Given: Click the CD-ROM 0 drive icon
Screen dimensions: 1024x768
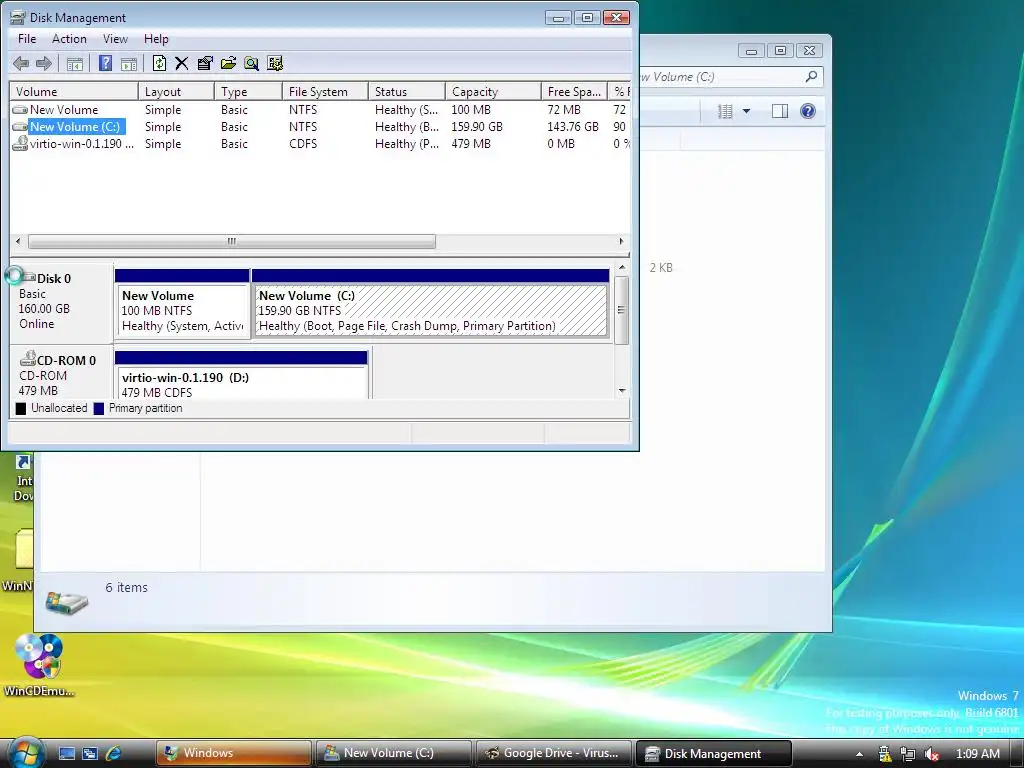Looking at the screenshot, I should (27, 359).
